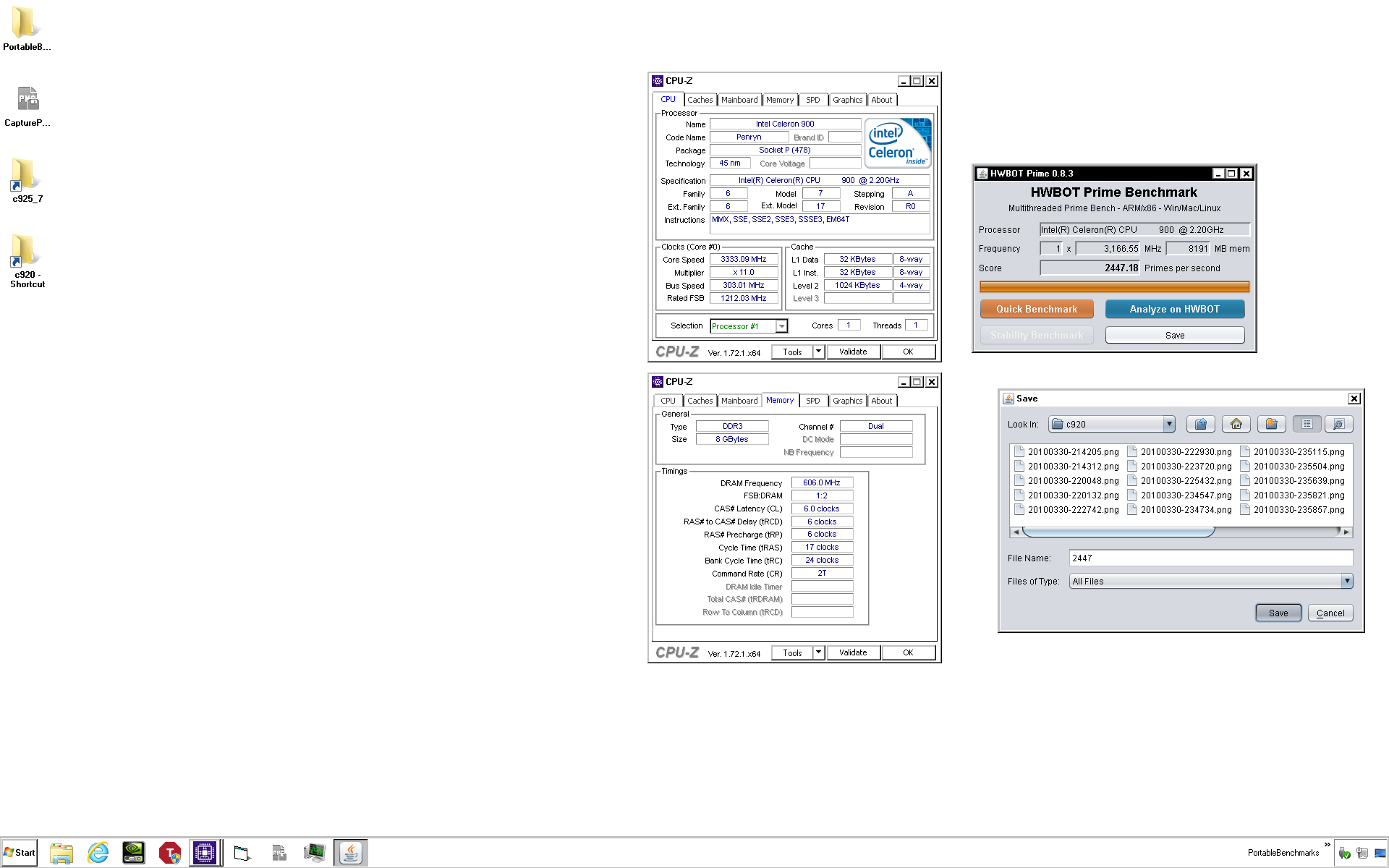Click the orange HWBOT progress bar
Image resolution: width=1389 pixels, height=868 pixels.
tap(1114, 287)
